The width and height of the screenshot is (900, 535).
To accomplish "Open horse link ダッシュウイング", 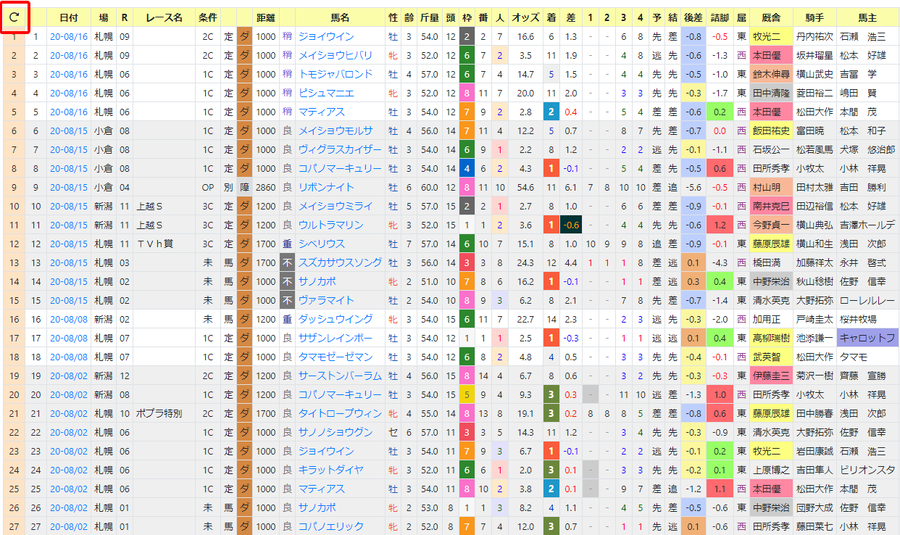I will [x=335, y=319].
